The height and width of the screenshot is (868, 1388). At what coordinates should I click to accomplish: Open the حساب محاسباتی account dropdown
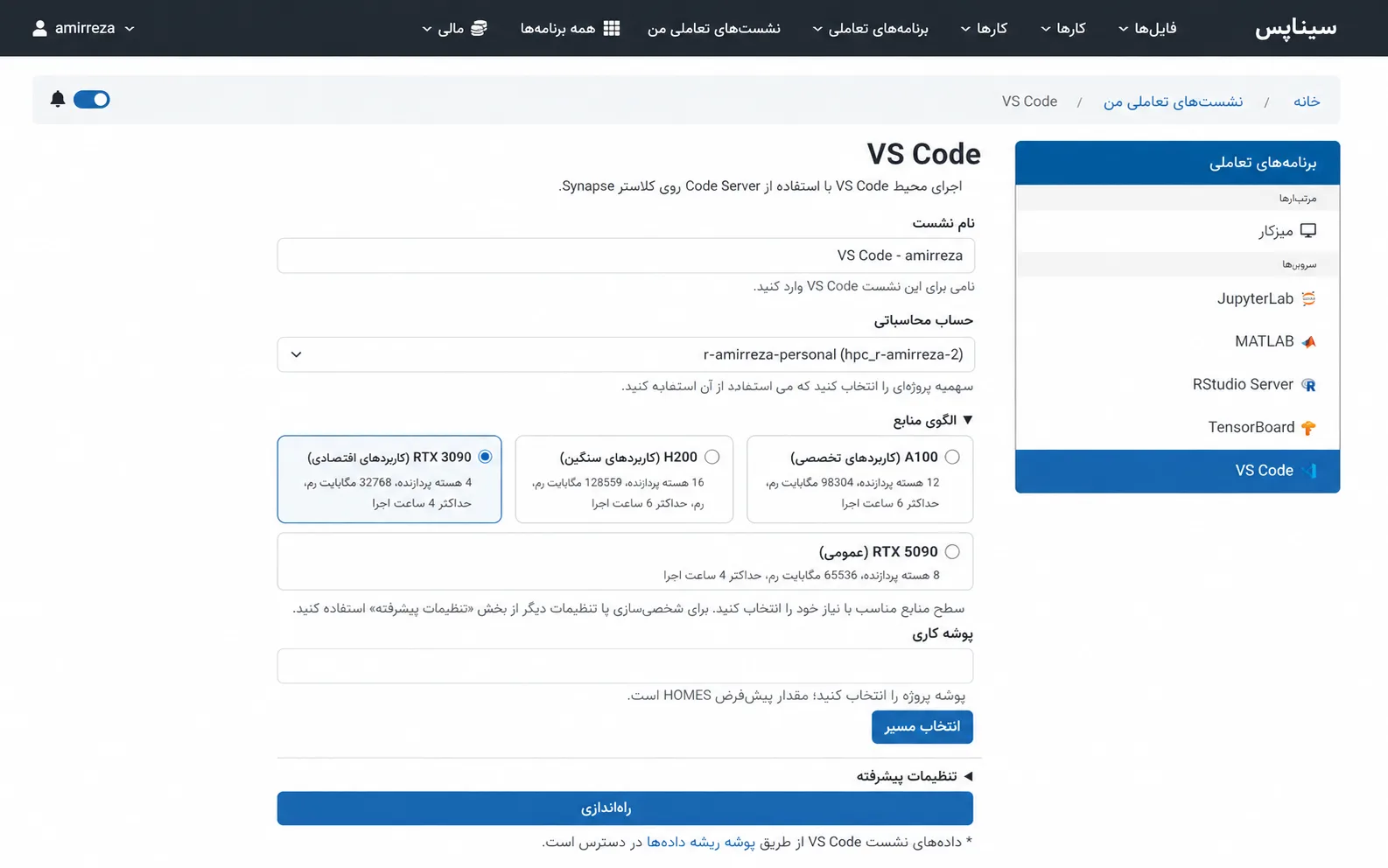point(626,354)
